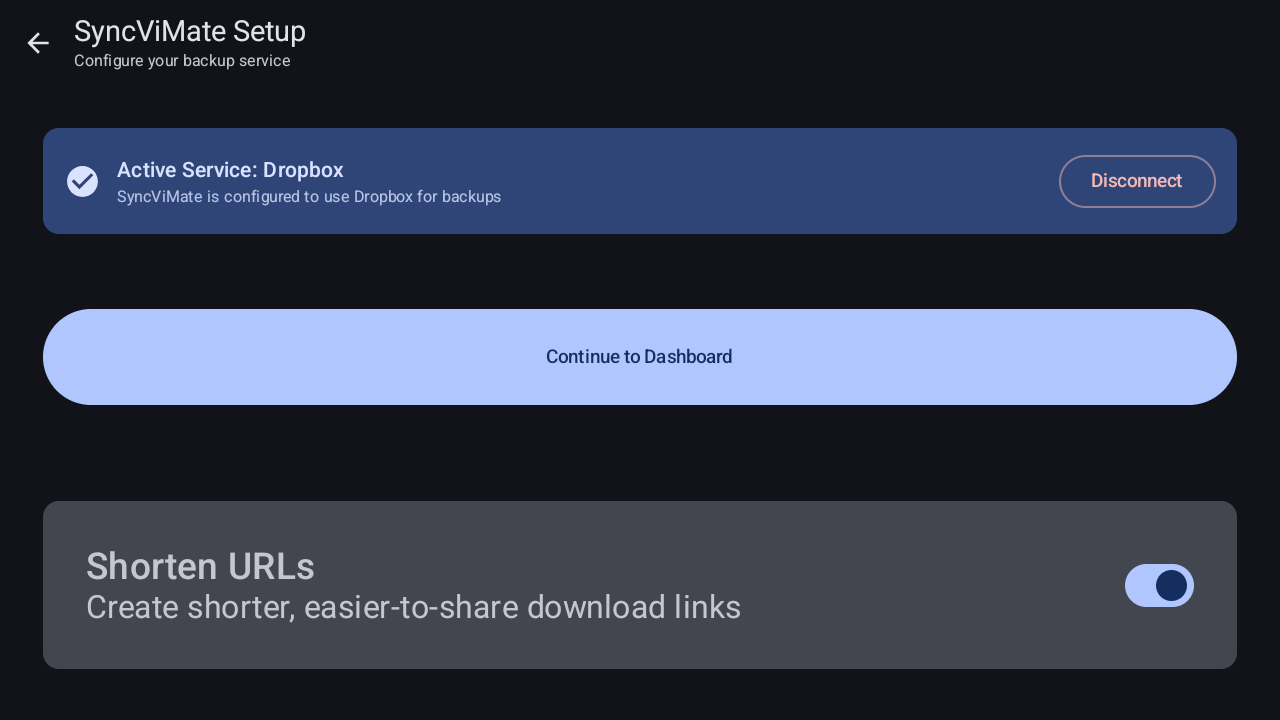The height and width of the screenshot is (720, 1280).
Task: Click the dark thumb knob of the Shorten URLs switch
Action: 1171,585
